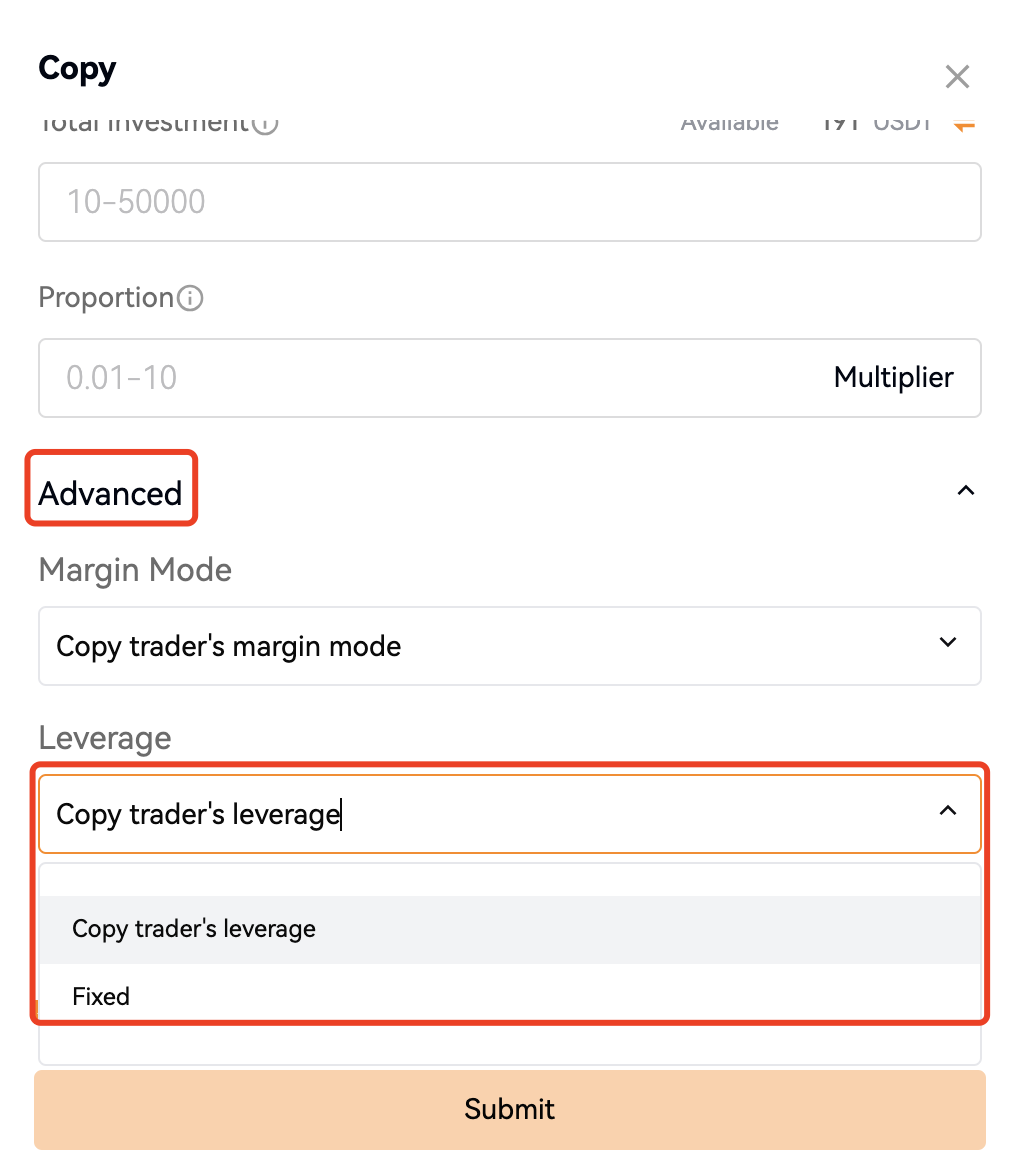This screenshot has width=1010, height=1172.
Task: Click the Margin Mode dropdown arrow
Action: tap(948, 643)
